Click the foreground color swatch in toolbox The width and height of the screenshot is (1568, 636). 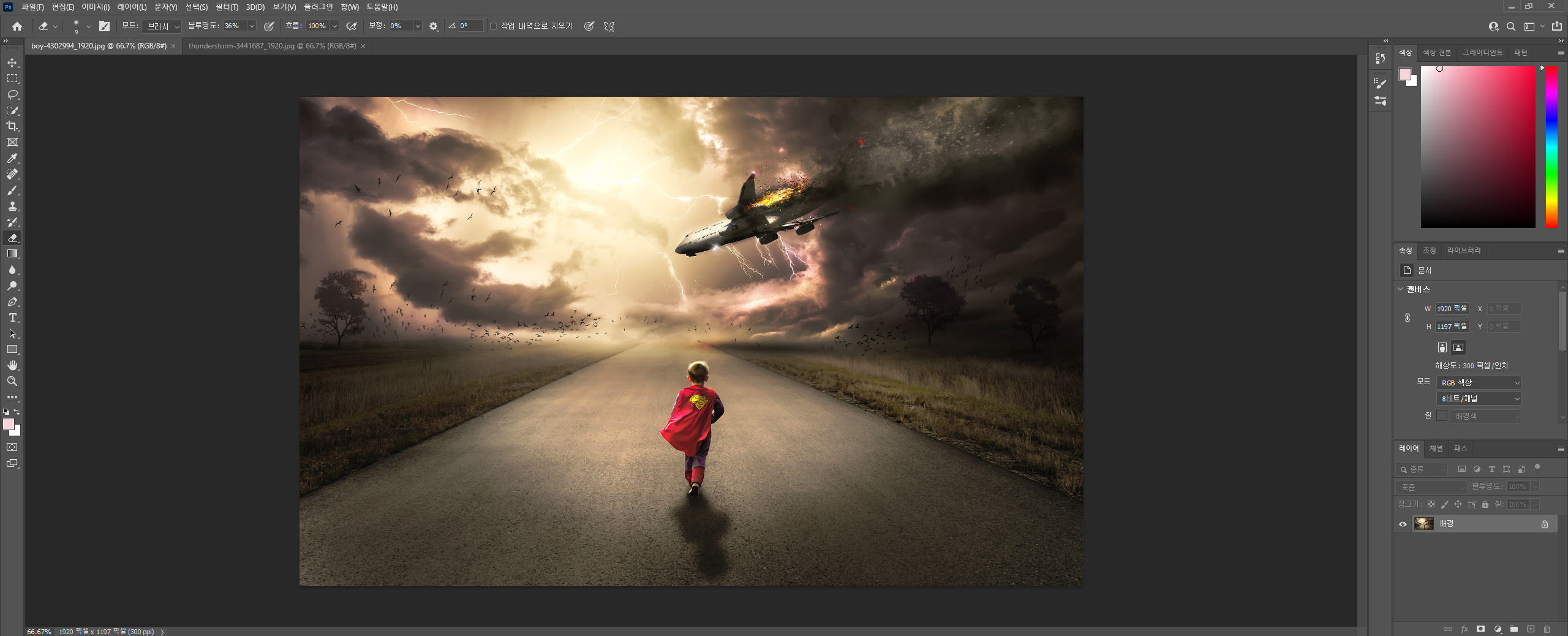[x=9, y=424]
